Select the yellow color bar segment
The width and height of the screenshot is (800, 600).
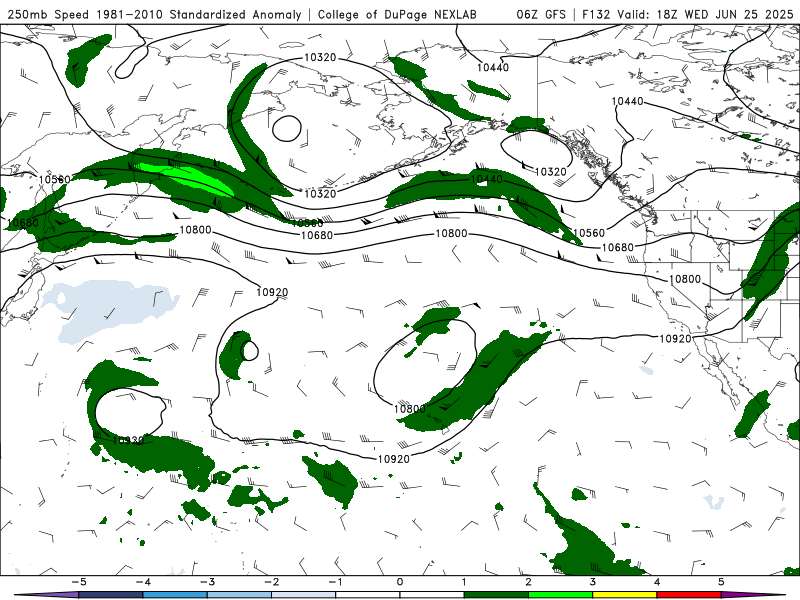pyautogui.click(x=624, y=595)
